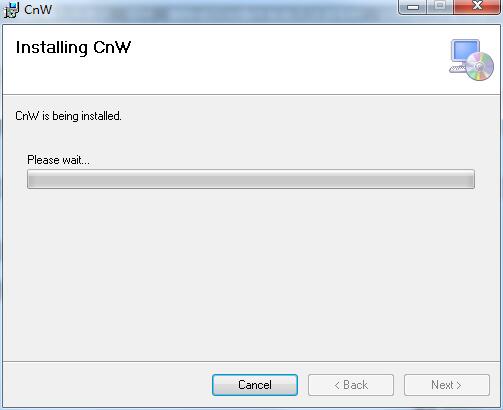Click the disabled Next button

(447, 385)
